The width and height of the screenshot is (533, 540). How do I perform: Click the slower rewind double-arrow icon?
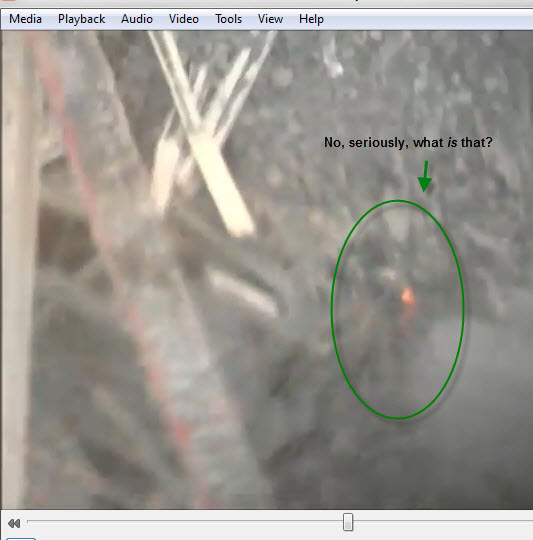point(14,523)
